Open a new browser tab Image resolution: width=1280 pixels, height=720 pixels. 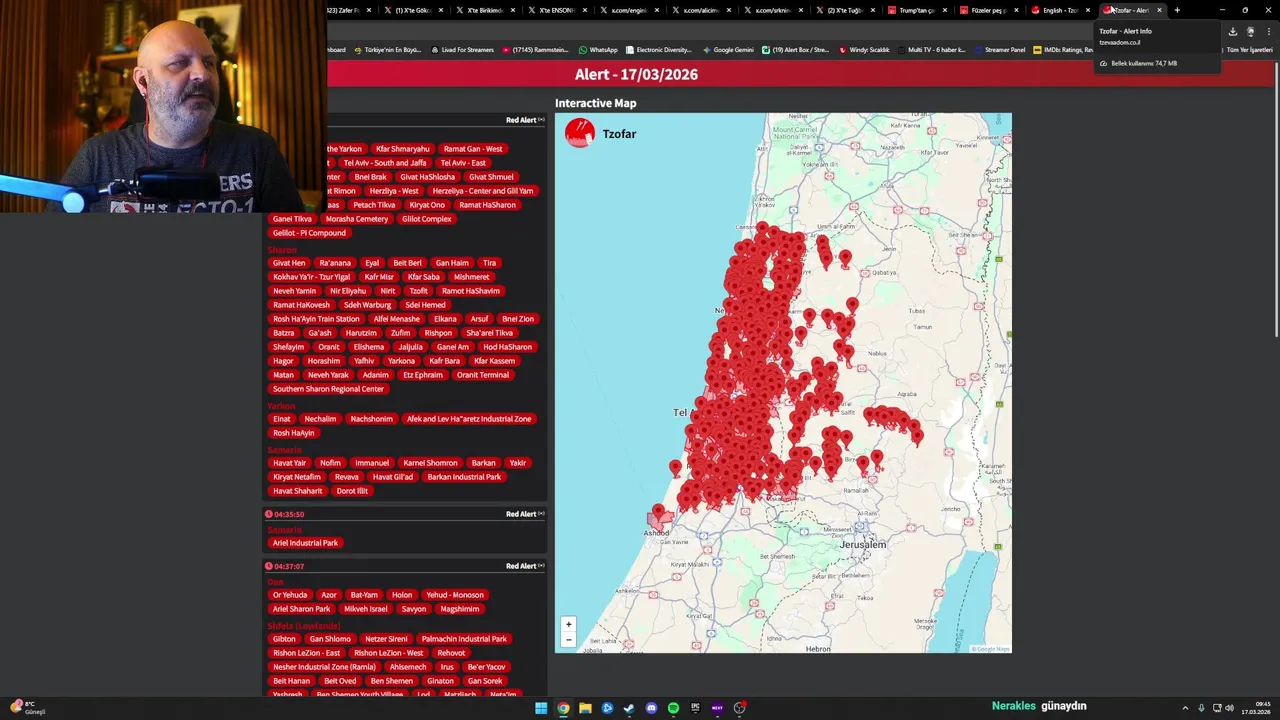[x=1177, y=10]
